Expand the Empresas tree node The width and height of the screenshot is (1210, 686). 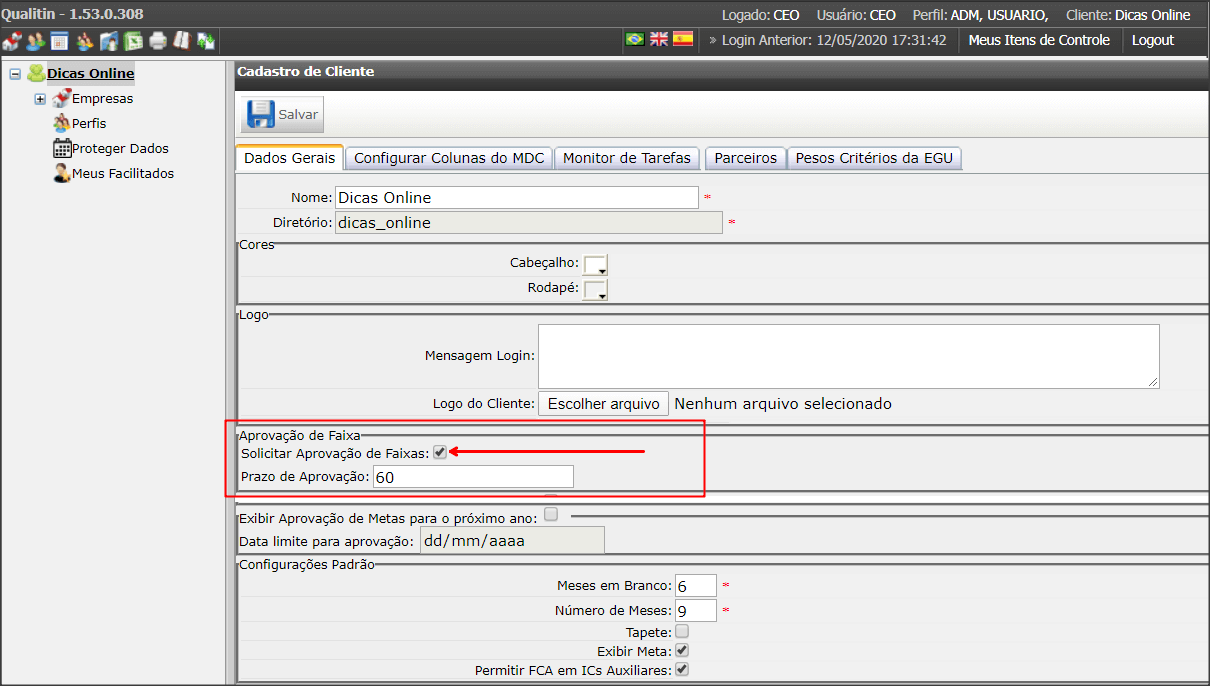[x=40, y=99]
